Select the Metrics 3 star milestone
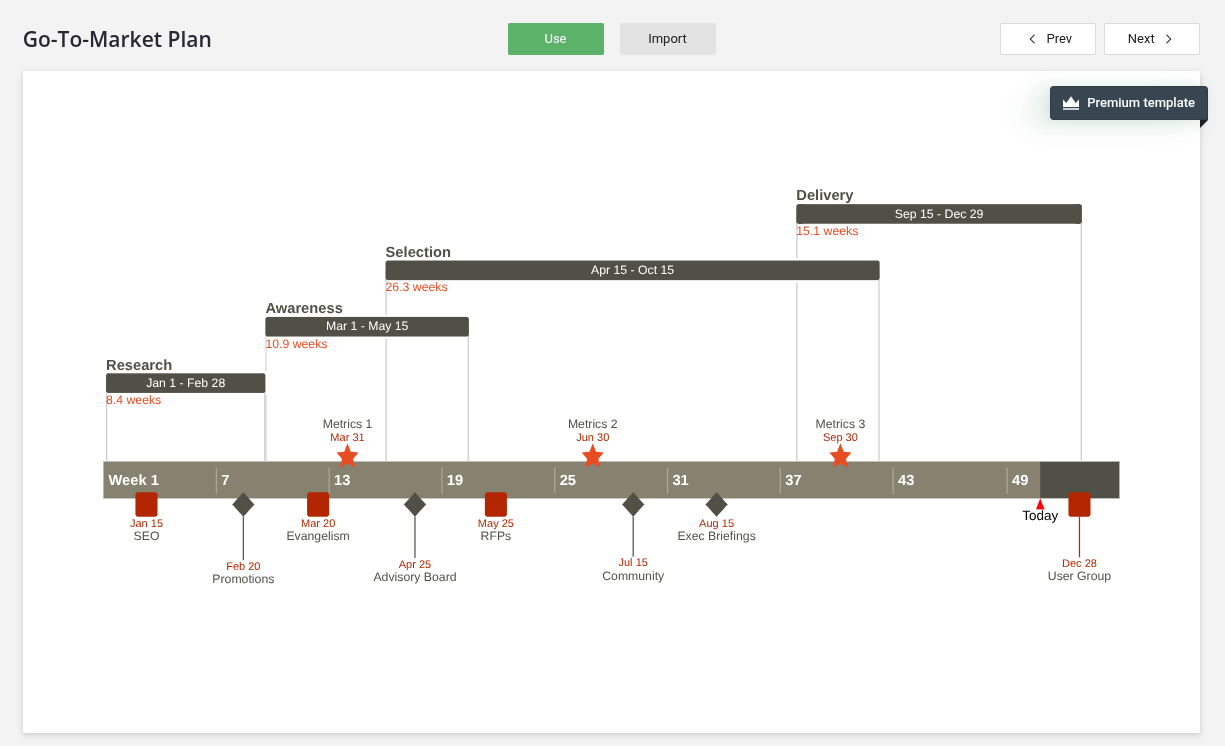Viewport: 1225px width, 746px height. (840, 456)
